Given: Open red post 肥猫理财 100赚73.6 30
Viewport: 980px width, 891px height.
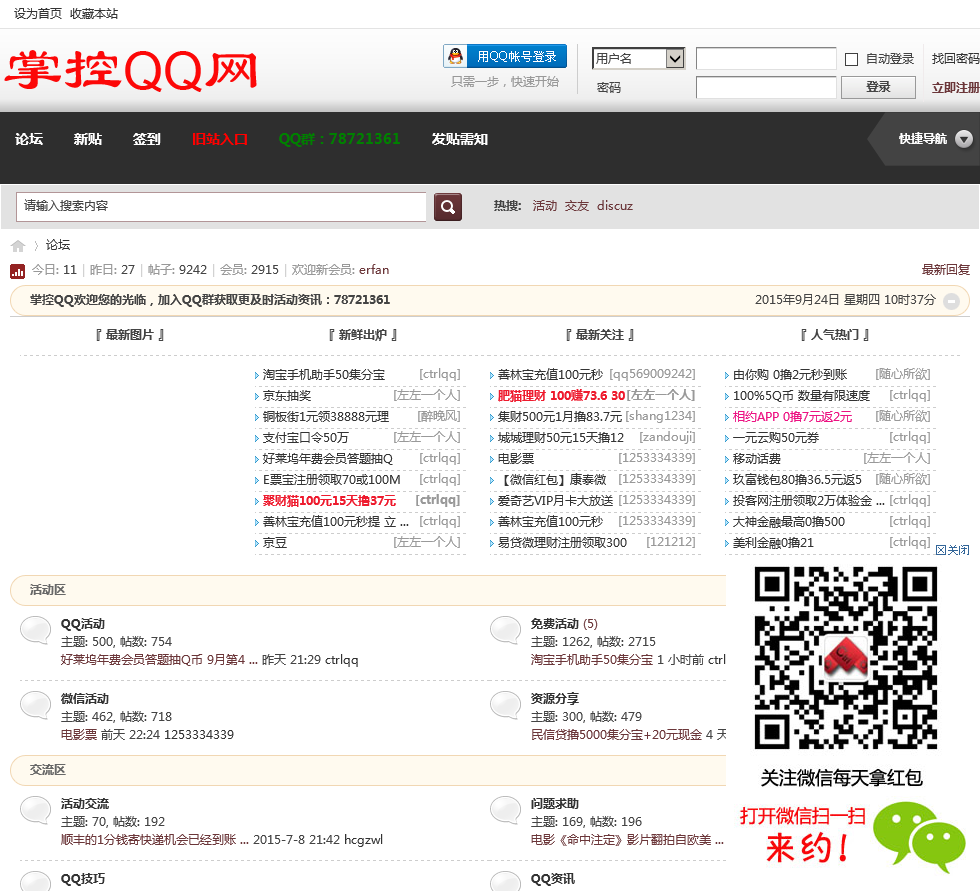Looking at the screenshot, I should [x=561, y=396].
